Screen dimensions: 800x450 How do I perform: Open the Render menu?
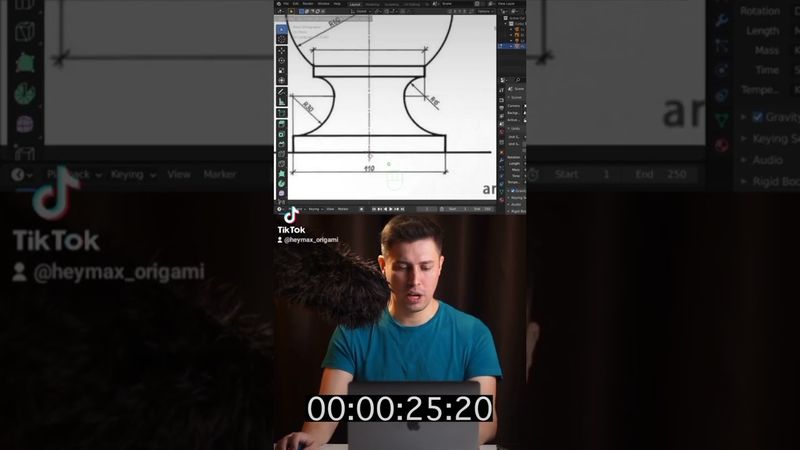(x=308, y=4)
